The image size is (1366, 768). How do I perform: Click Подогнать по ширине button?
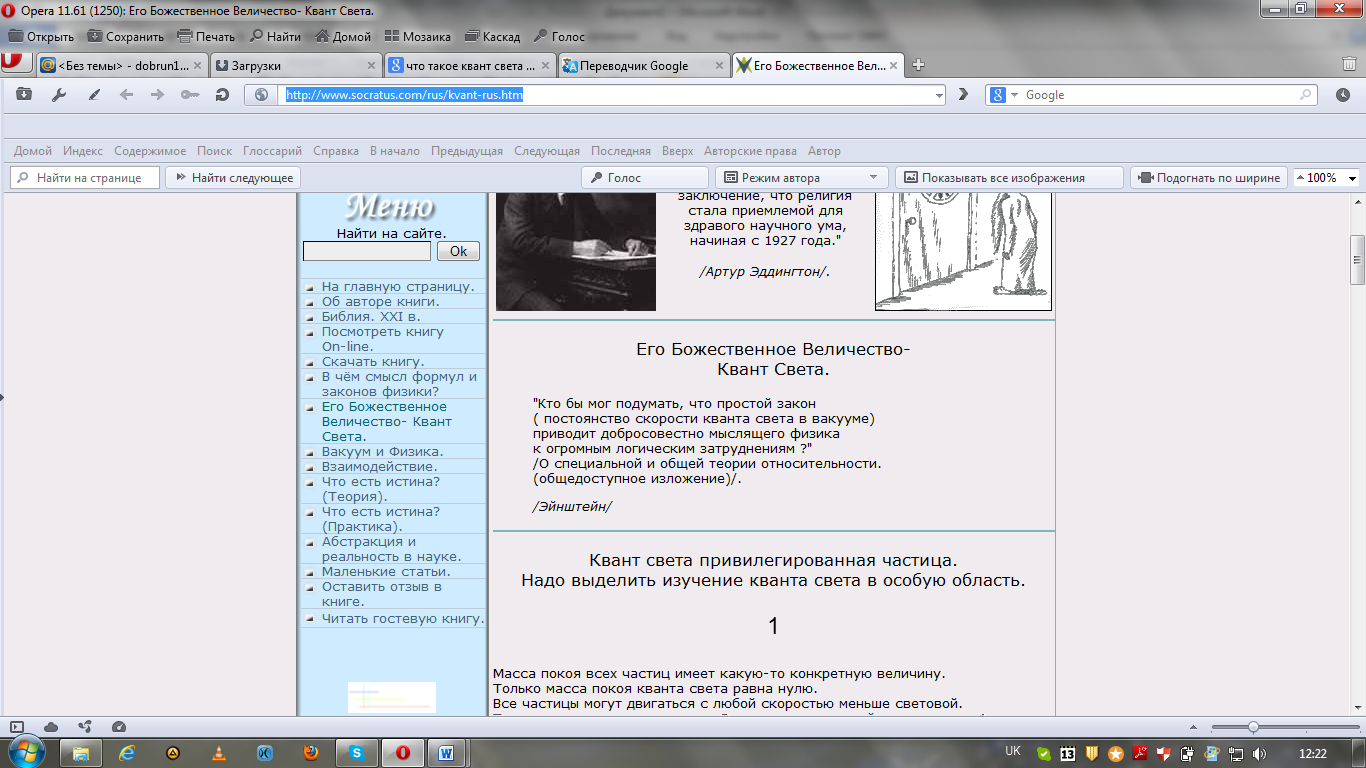click(x=1209, y=178)
